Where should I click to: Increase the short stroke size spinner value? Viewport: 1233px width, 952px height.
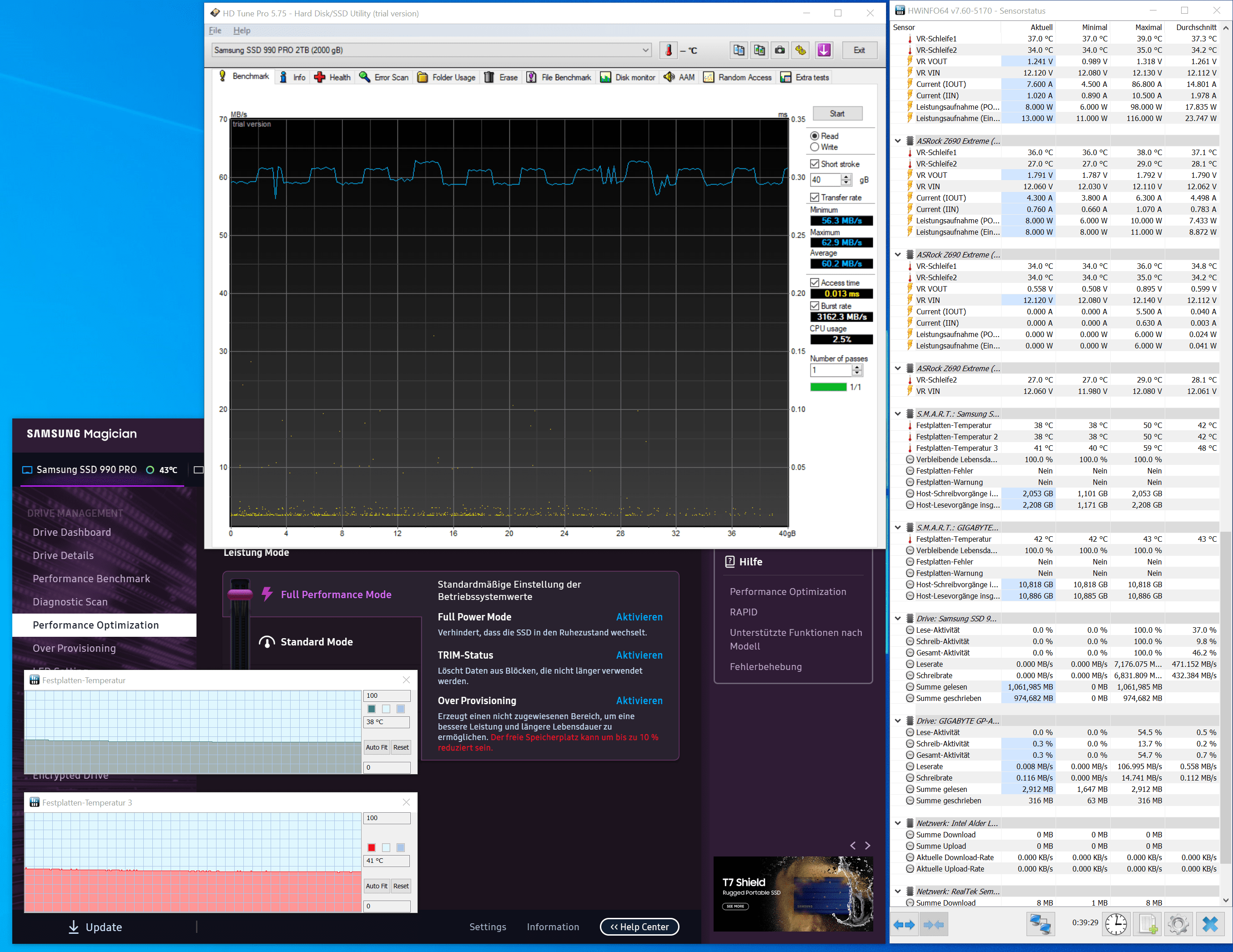845,177
